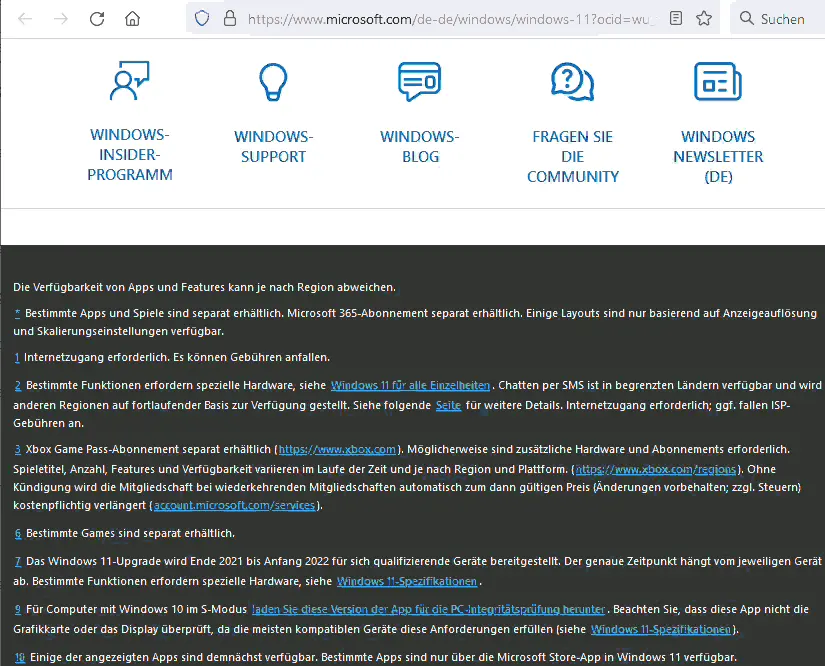The height and width of the screenshot is (666, 825).
Task: Click the community question bubble icon
Action: pos(572,81)
